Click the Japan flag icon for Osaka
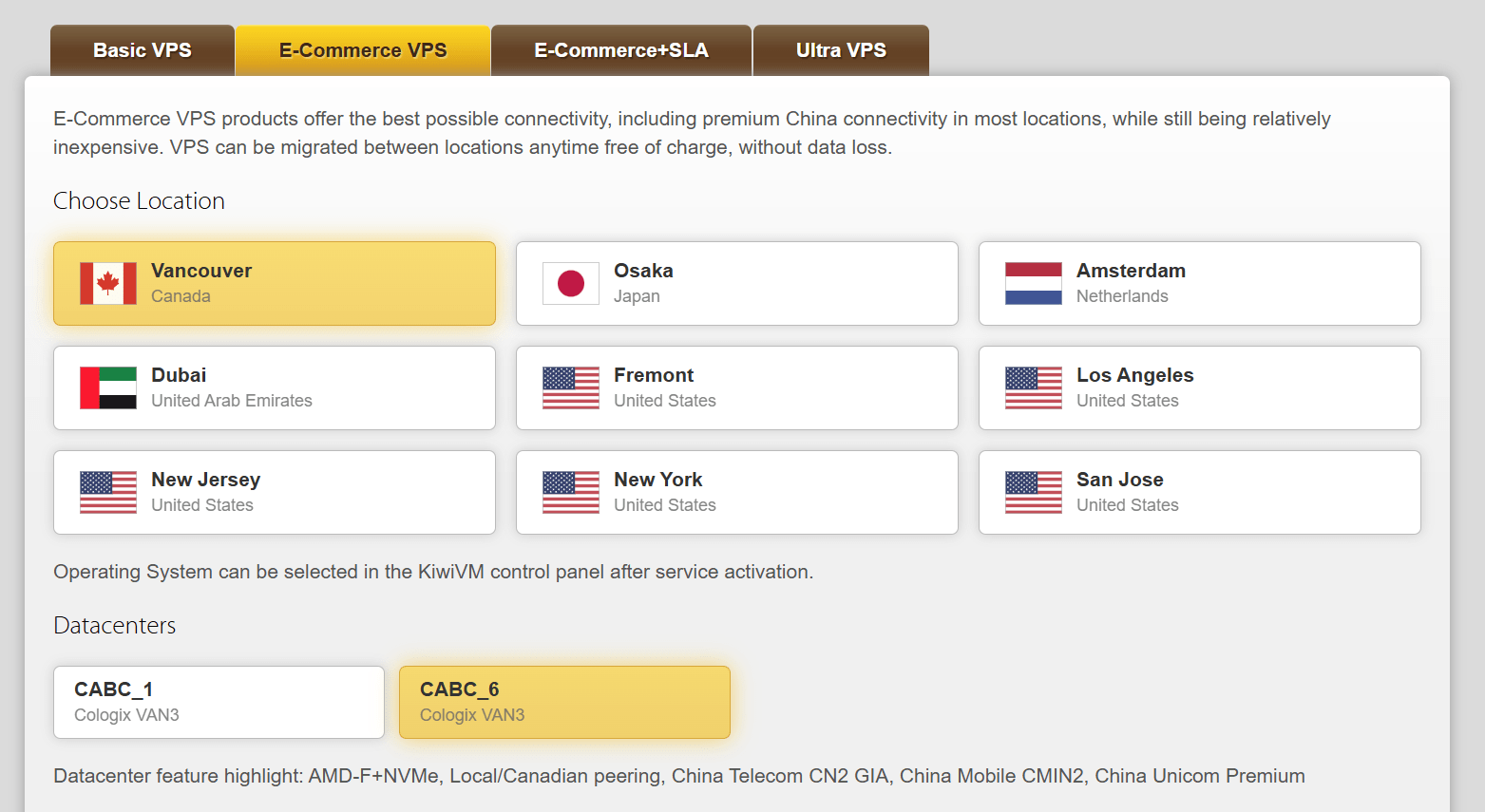This screenshot has height=812, width=1485. [571, 283]
